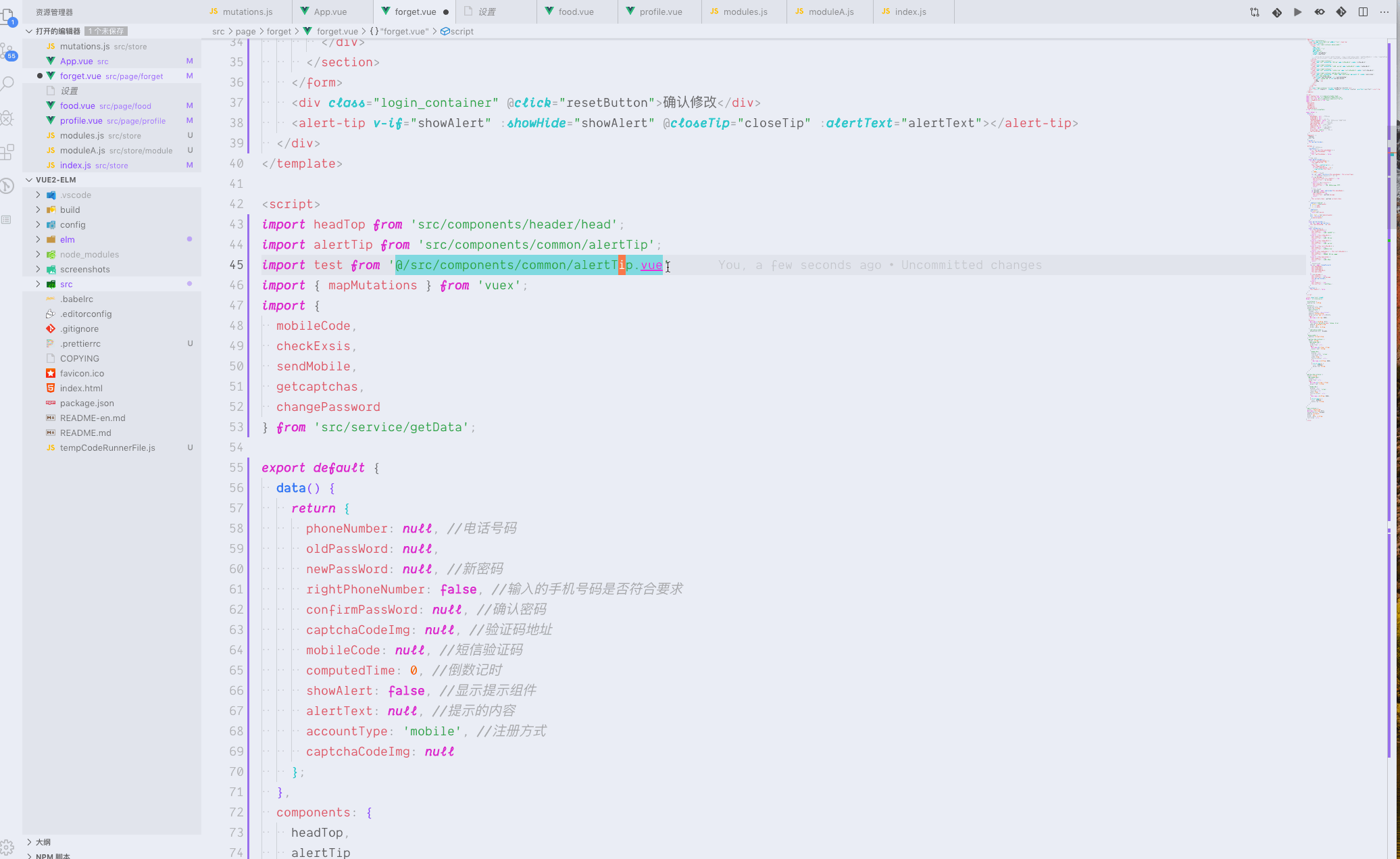Switch to the food.vue tab

pyautogui.click(x=576, y=12)
